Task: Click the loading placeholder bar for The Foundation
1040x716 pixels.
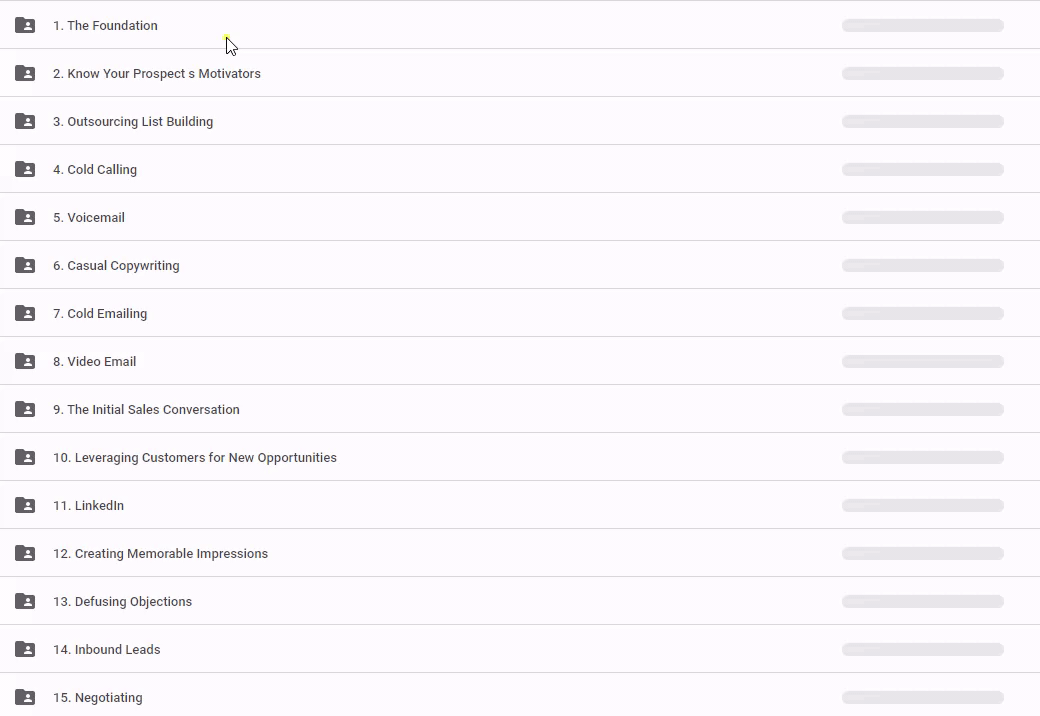Action: (x=922, y=26)
